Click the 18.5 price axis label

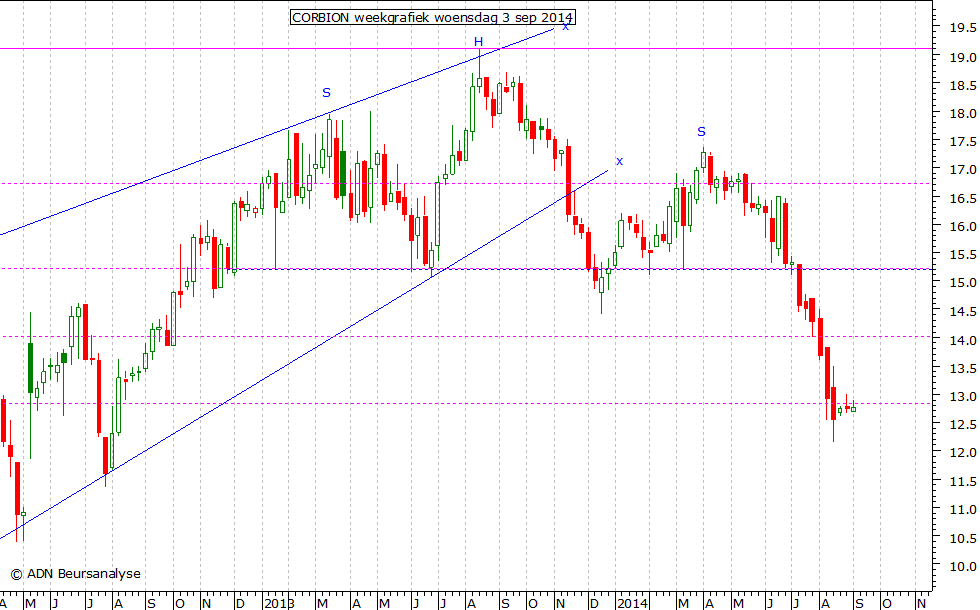point(963,85)
